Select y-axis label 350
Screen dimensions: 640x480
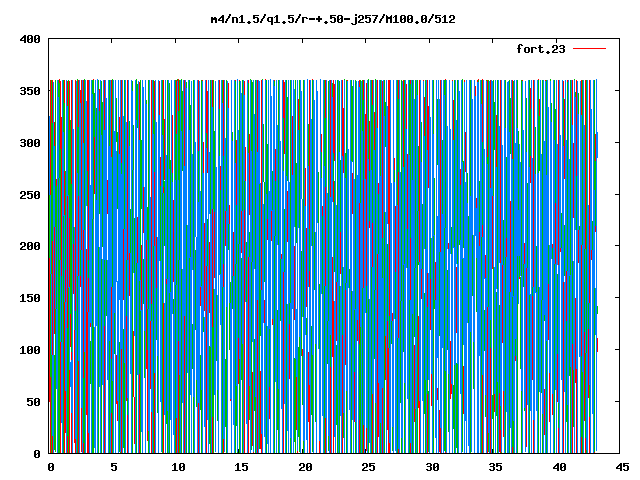[30, 91]
